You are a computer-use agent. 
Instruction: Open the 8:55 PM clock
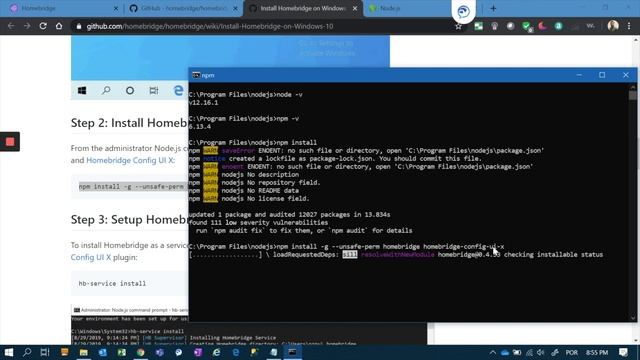[597, 352]
